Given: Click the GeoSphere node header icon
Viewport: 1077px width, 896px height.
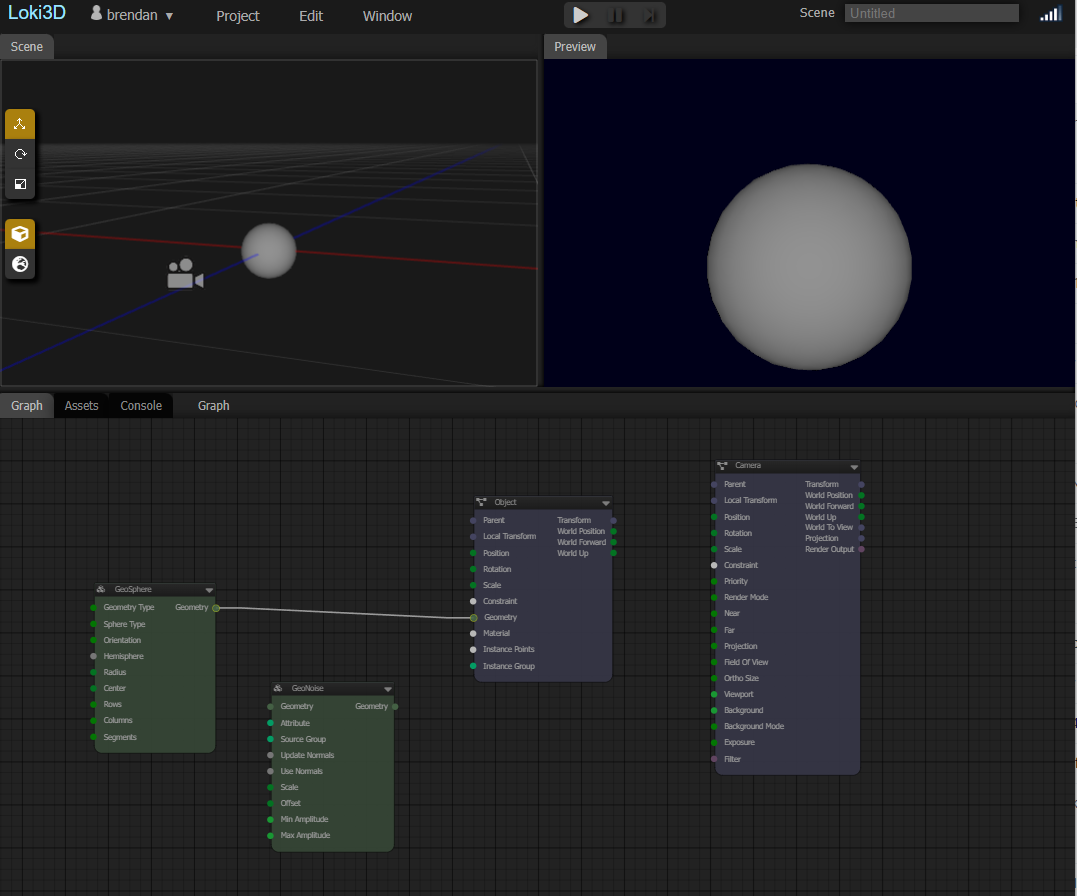Looking at the screenshot, I should (x=100, y=589).
